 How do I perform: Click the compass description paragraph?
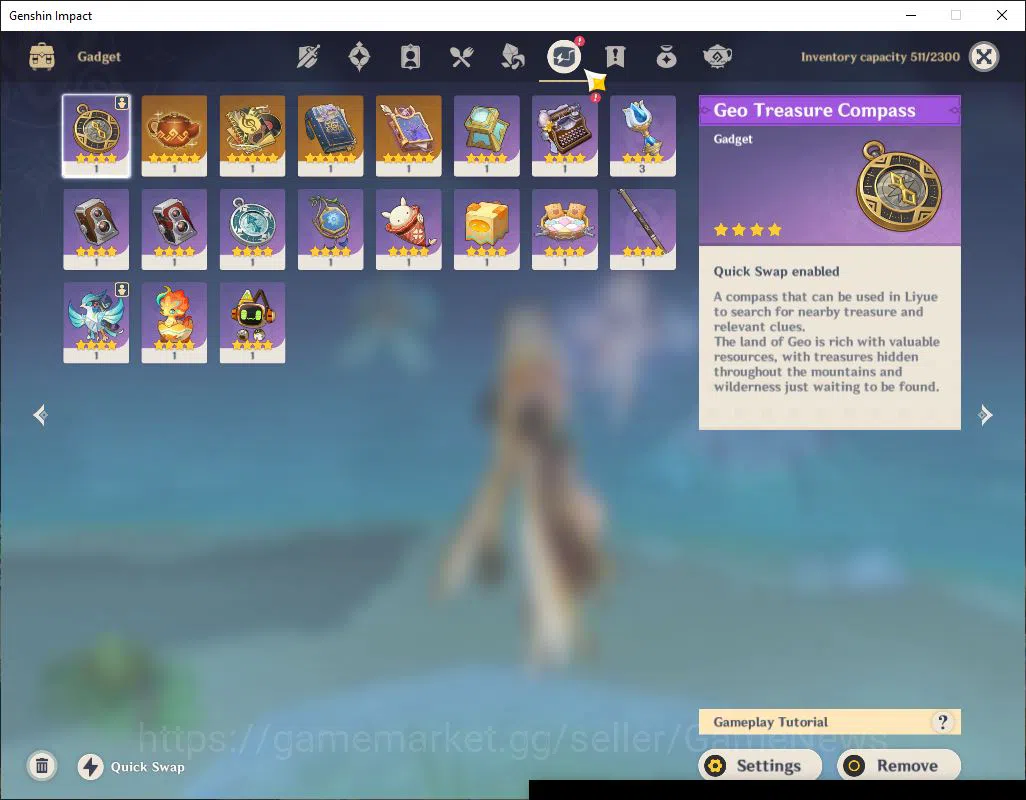(826, 341)
